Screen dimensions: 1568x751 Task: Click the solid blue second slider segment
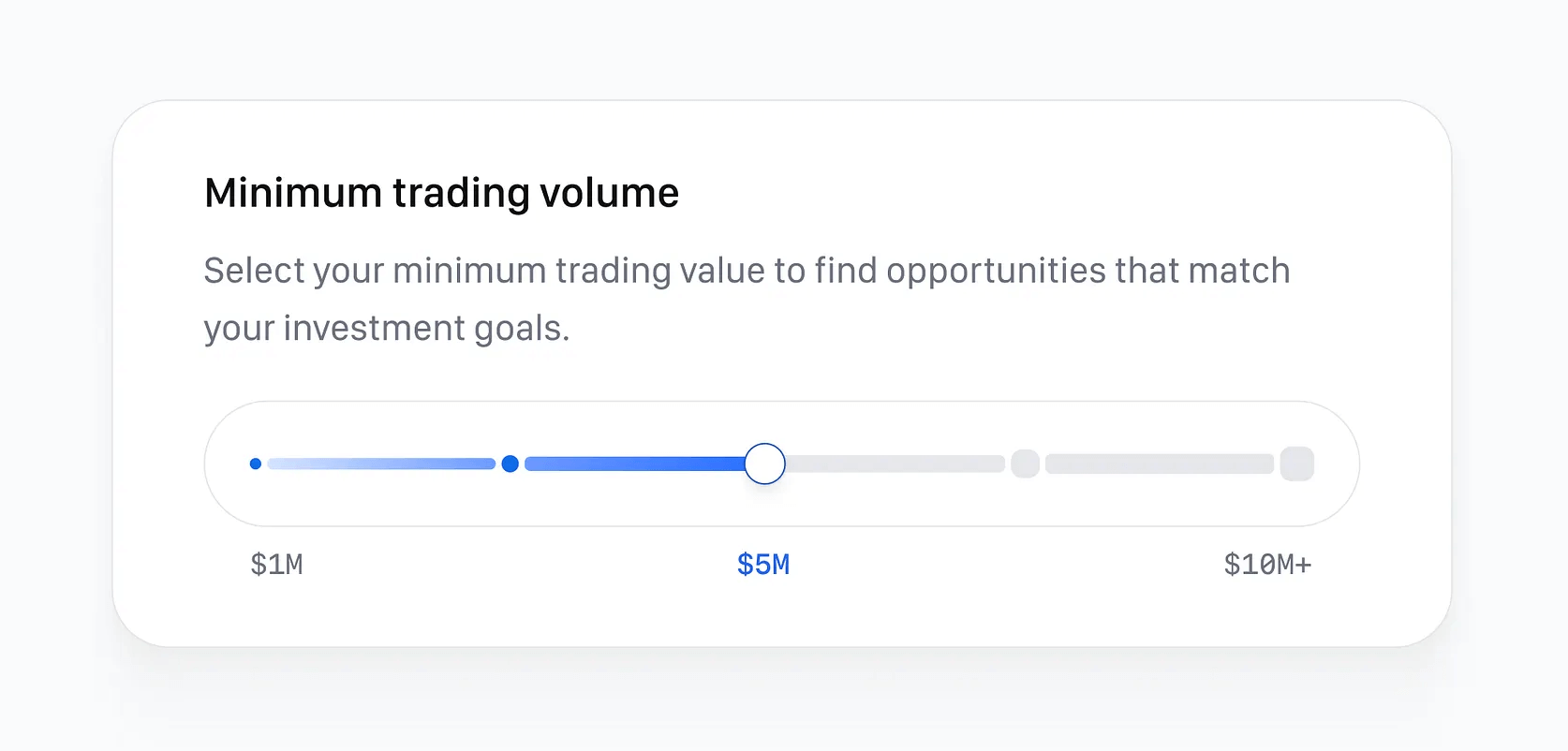click(634, 464)
